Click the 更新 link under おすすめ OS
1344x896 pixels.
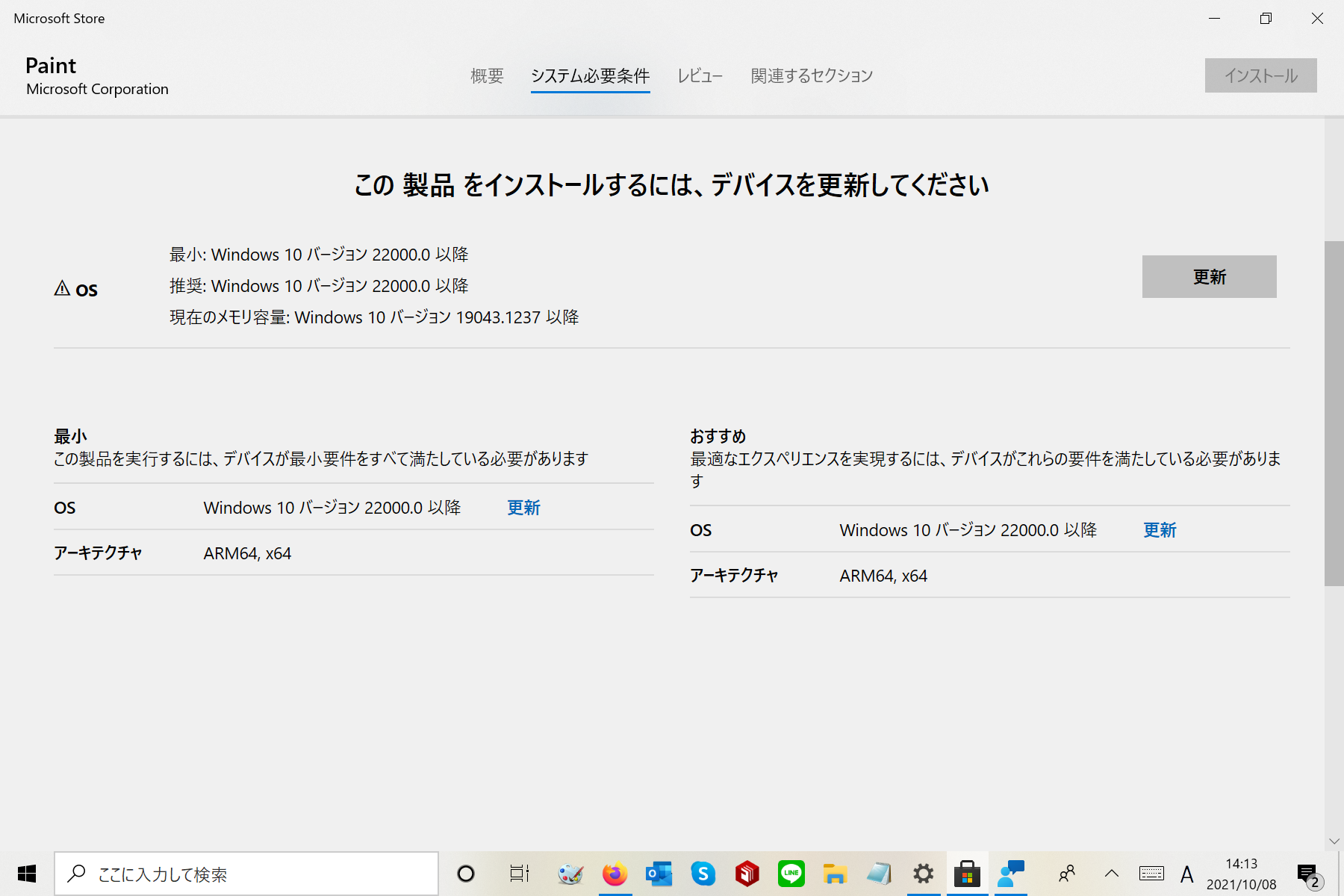click(x=1160, y=530)
